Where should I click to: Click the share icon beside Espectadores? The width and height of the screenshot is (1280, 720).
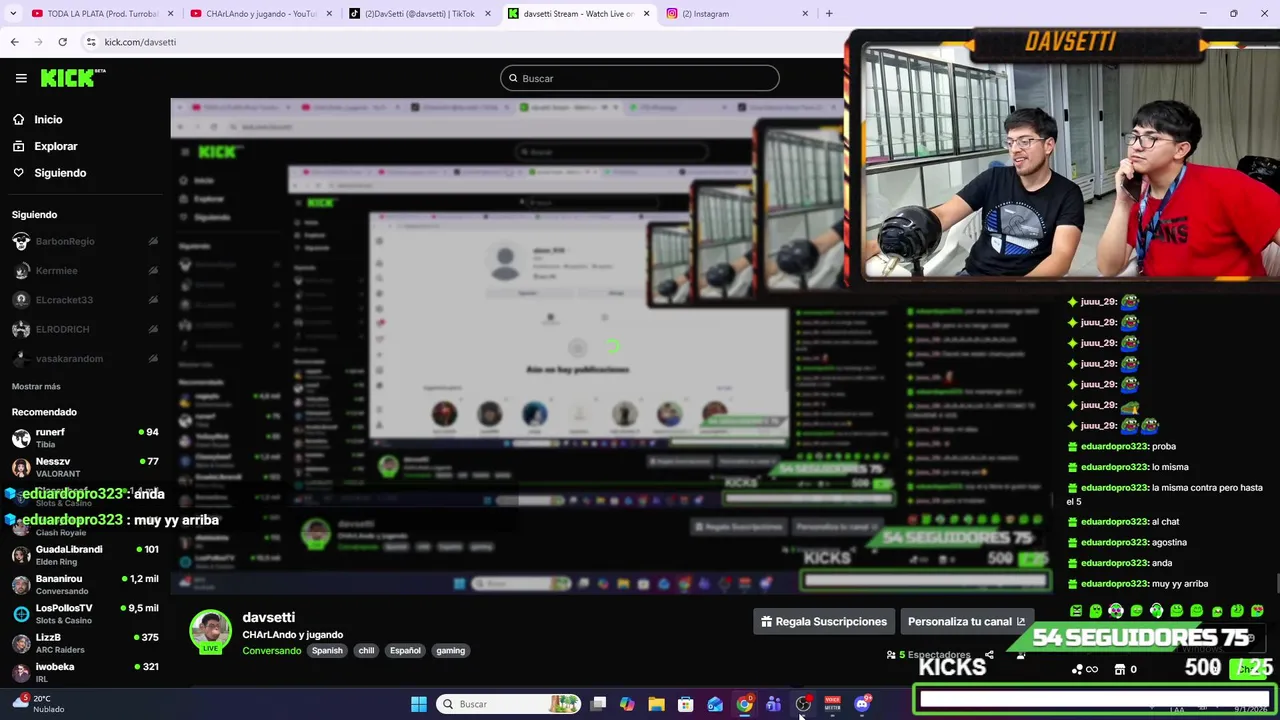(989, 655)
